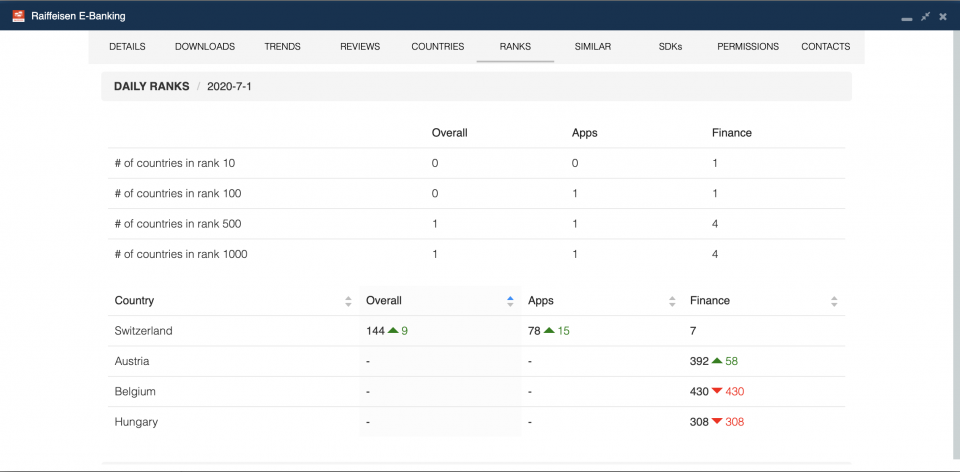Click the Overall header in summary table
The width and height of the screenshot is (960, 472).
point(449,133)
